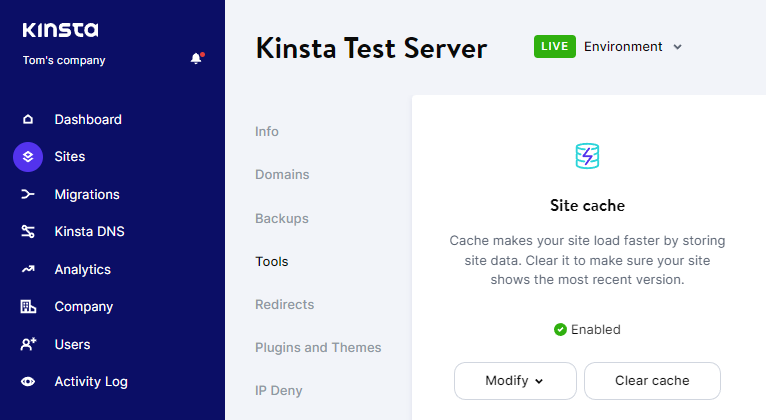Image resolution: width=766 pixels, height=420 pixels.
Task: Open the Modify dropdown button
Action: [x=515, y=381]
